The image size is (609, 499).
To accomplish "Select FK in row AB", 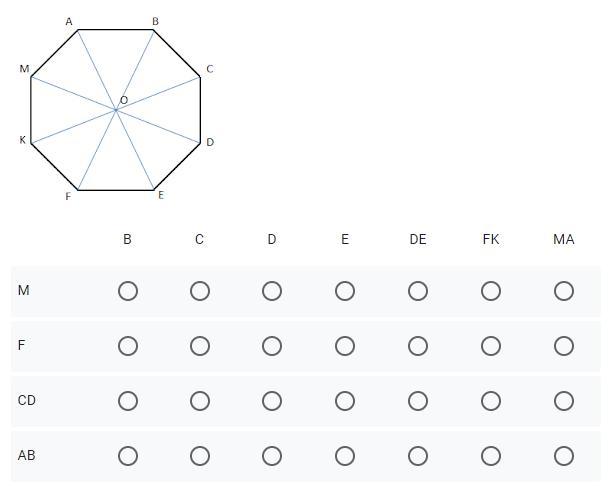I will click(x=491, y=456).
